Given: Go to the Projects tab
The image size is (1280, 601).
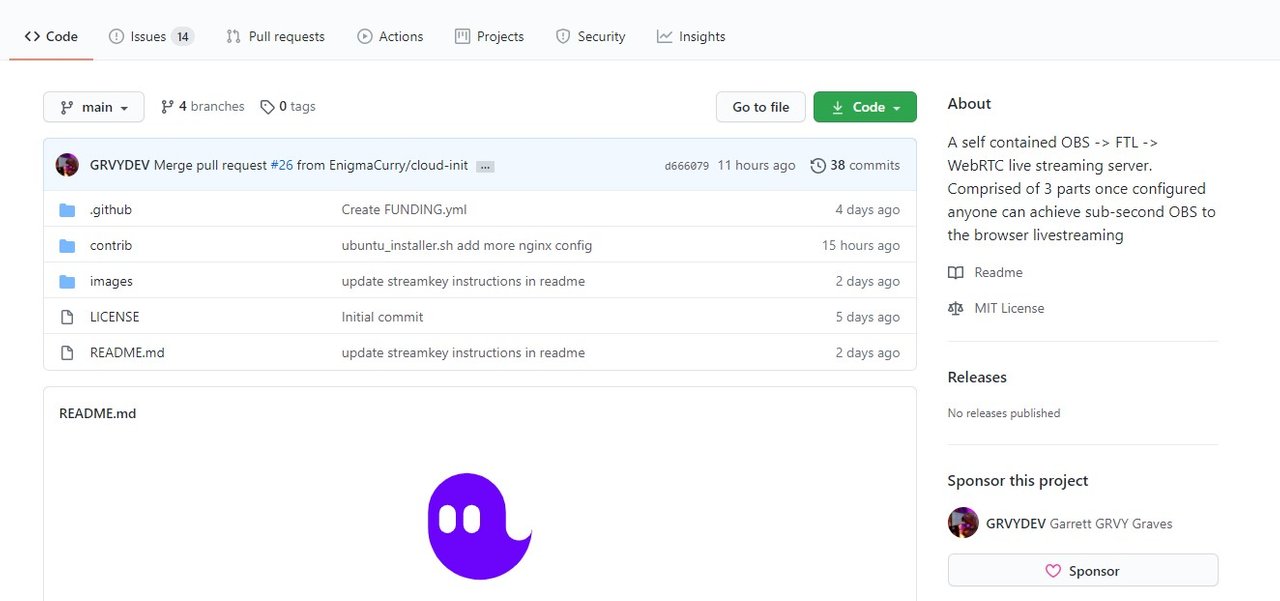Looking at the screenshot, I should 489,36.
